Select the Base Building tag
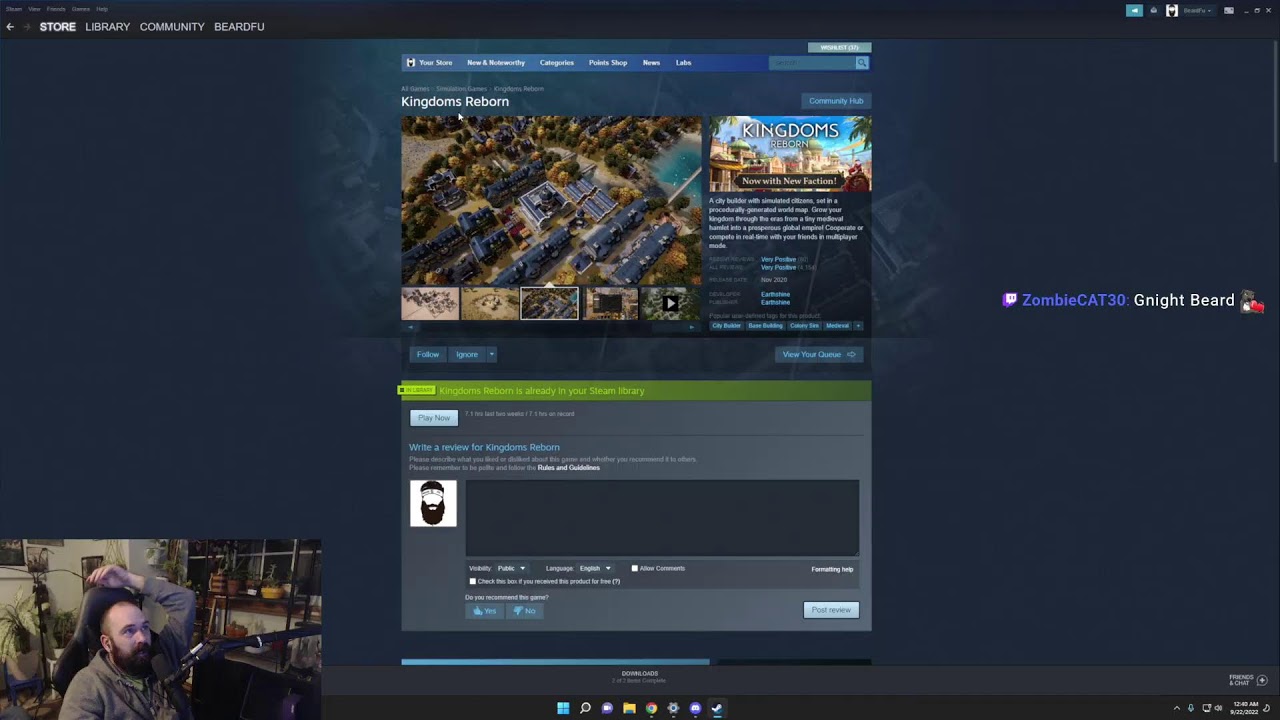This screenshot has height=720, width=1280. 765,325
